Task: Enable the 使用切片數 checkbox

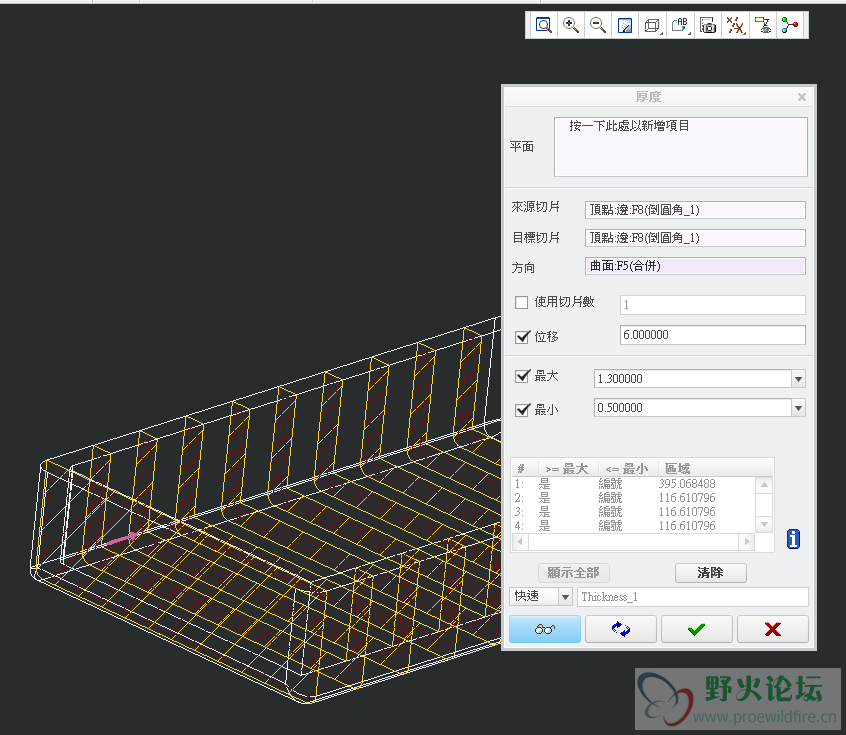Action: [x=521, y=302]
